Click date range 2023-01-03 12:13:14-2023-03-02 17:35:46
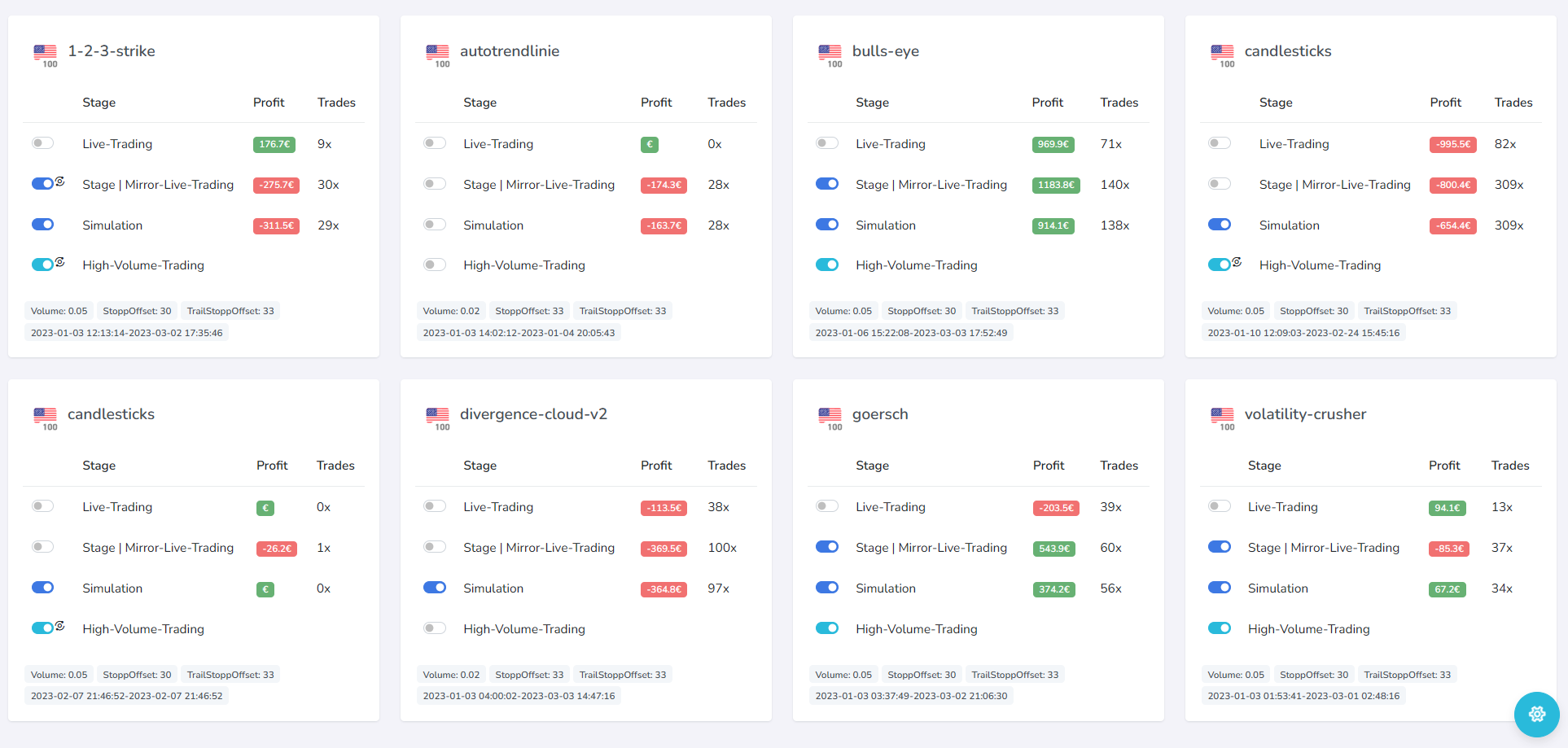Image resolution: width=1568 pixels, height=748 pixels. pos(126,333)
